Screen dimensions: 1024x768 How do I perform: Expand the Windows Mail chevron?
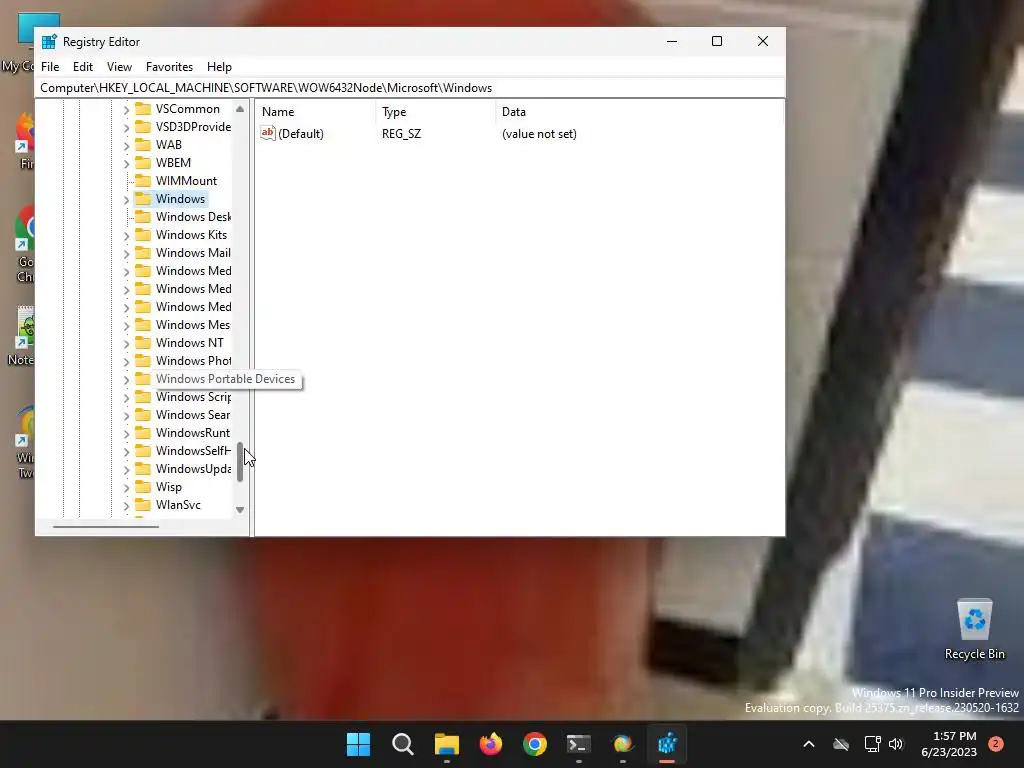tap(127, 253)
